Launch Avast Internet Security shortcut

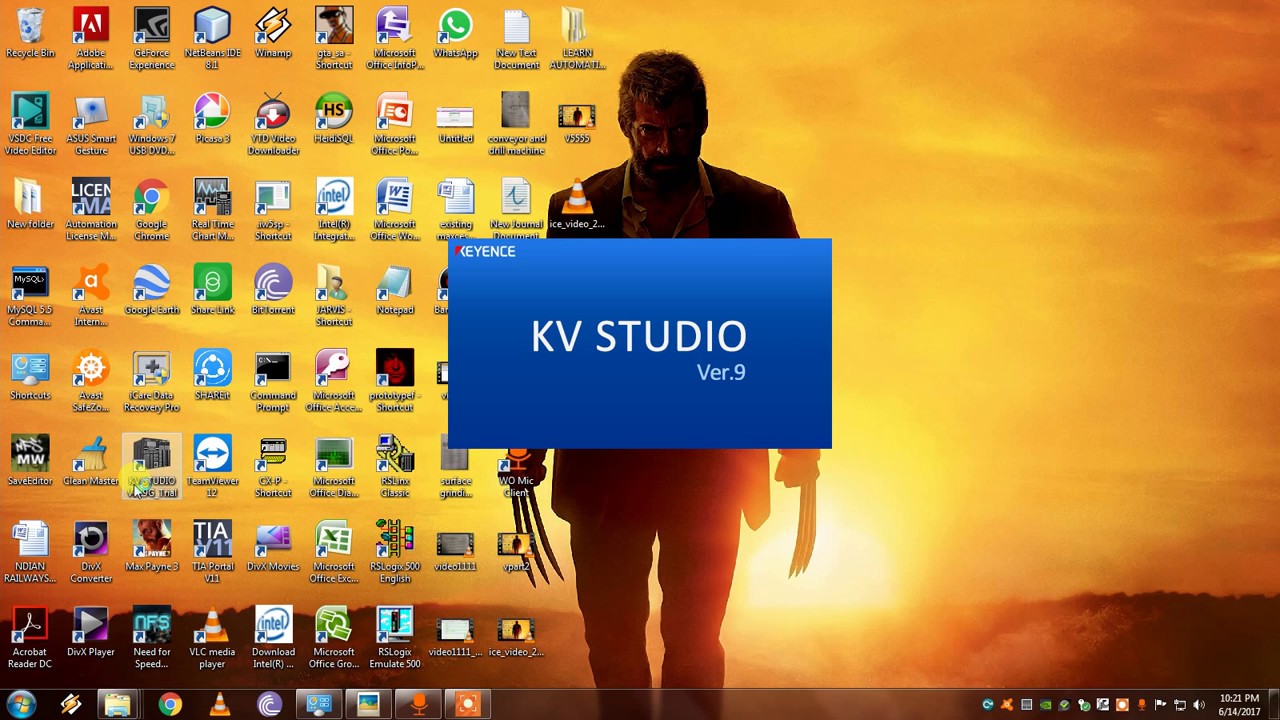click(91, 296)
